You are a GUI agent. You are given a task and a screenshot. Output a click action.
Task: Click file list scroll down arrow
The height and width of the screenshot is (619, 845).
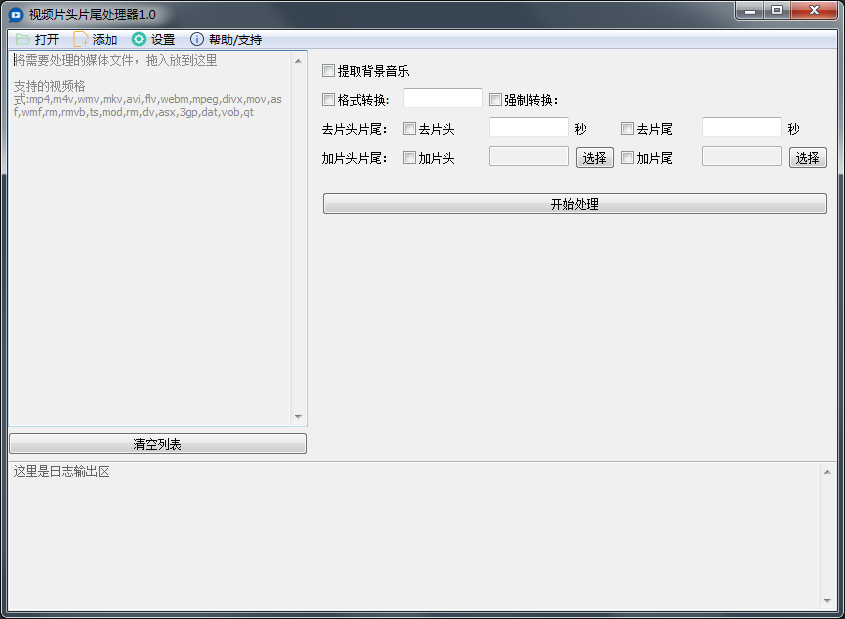pos(298,416)
